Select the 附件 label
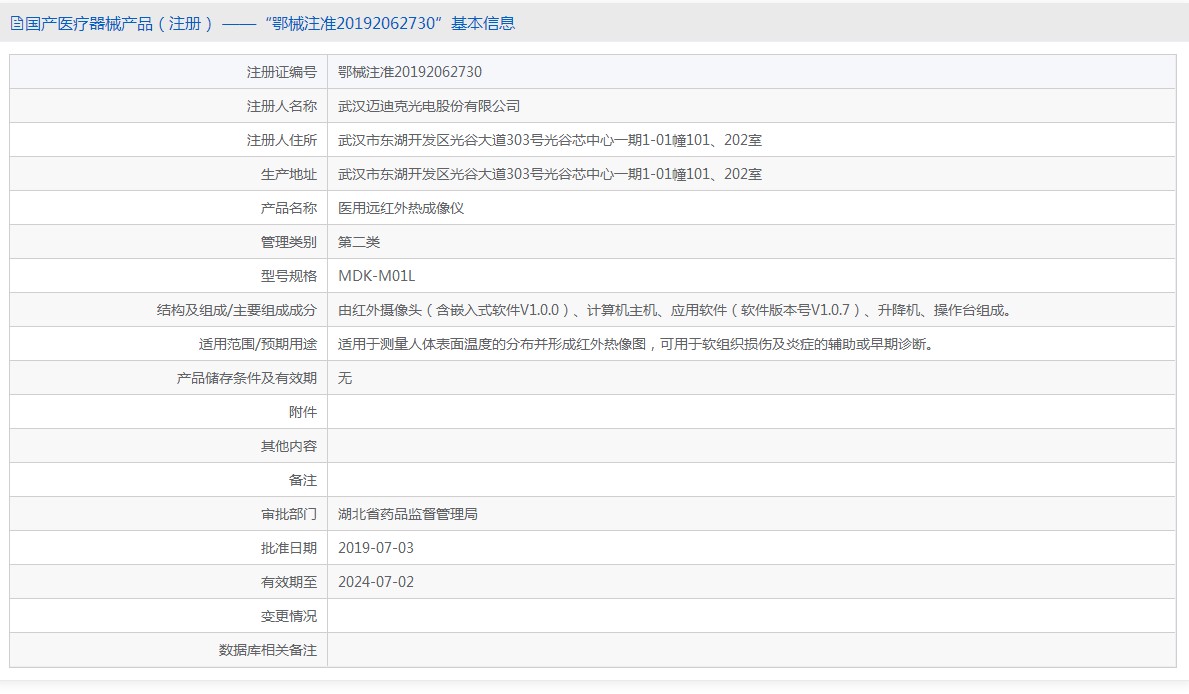This screenshot has height=694, width=1189. pyautogui.click(x=303, y=412)
